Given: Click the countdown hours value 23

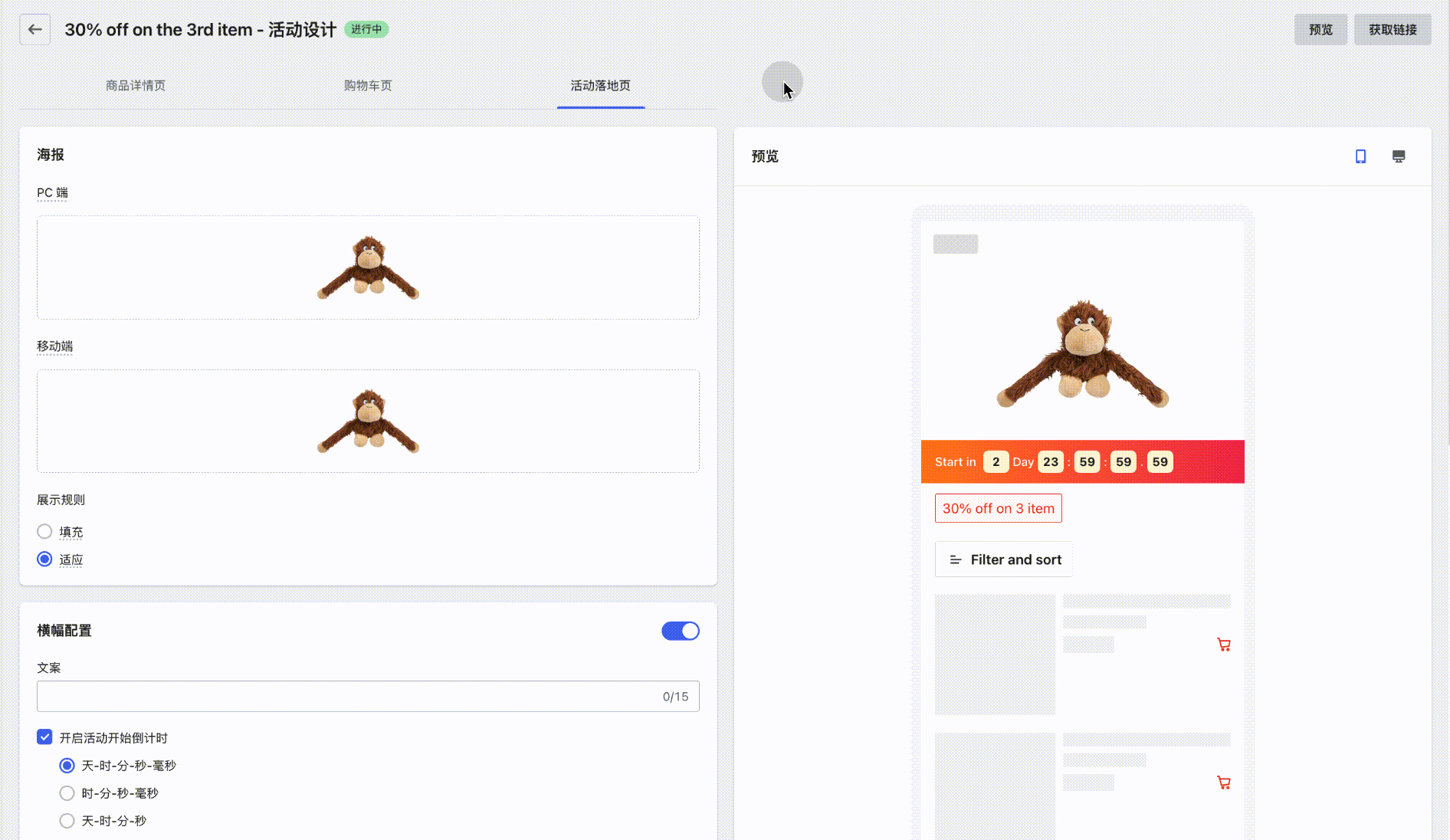Looking at the screenshot, I should tap(1051, 461).
